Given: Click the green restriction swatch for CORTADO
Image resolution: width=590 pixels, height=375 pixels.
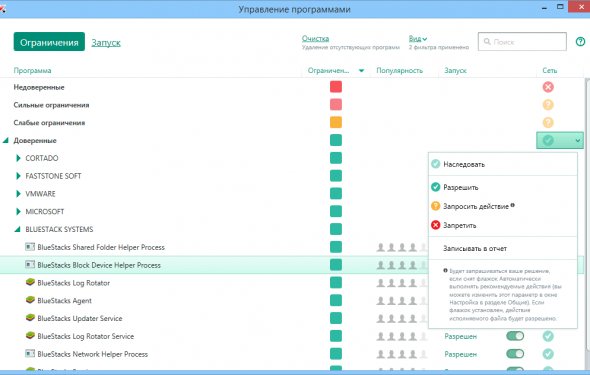Looking at the screenshot, I should tap(336, 158).
